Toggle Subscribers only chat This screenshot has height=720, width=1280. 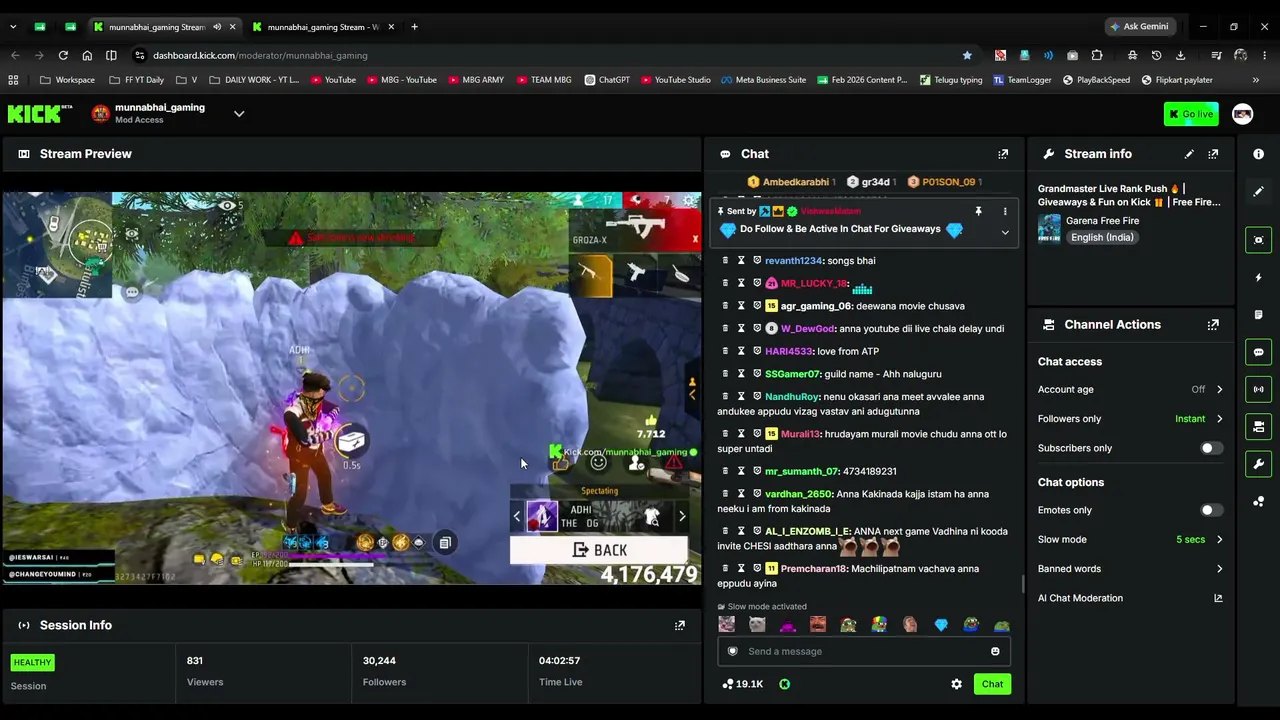[1210, 448]
